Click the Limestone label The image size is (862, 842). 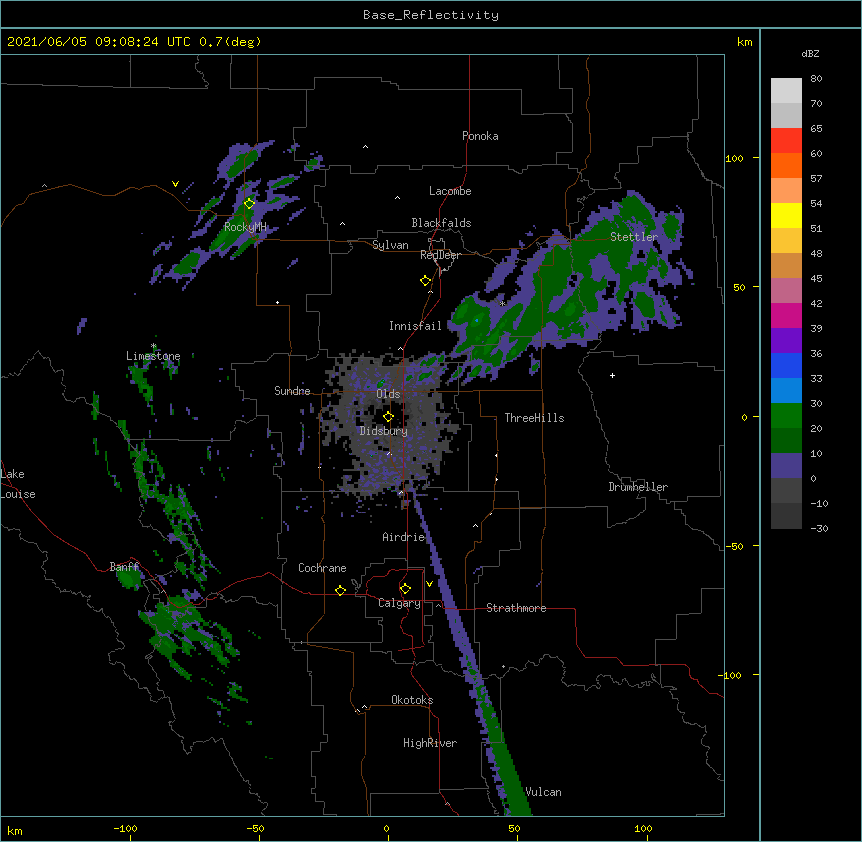(x=153, y=356)
